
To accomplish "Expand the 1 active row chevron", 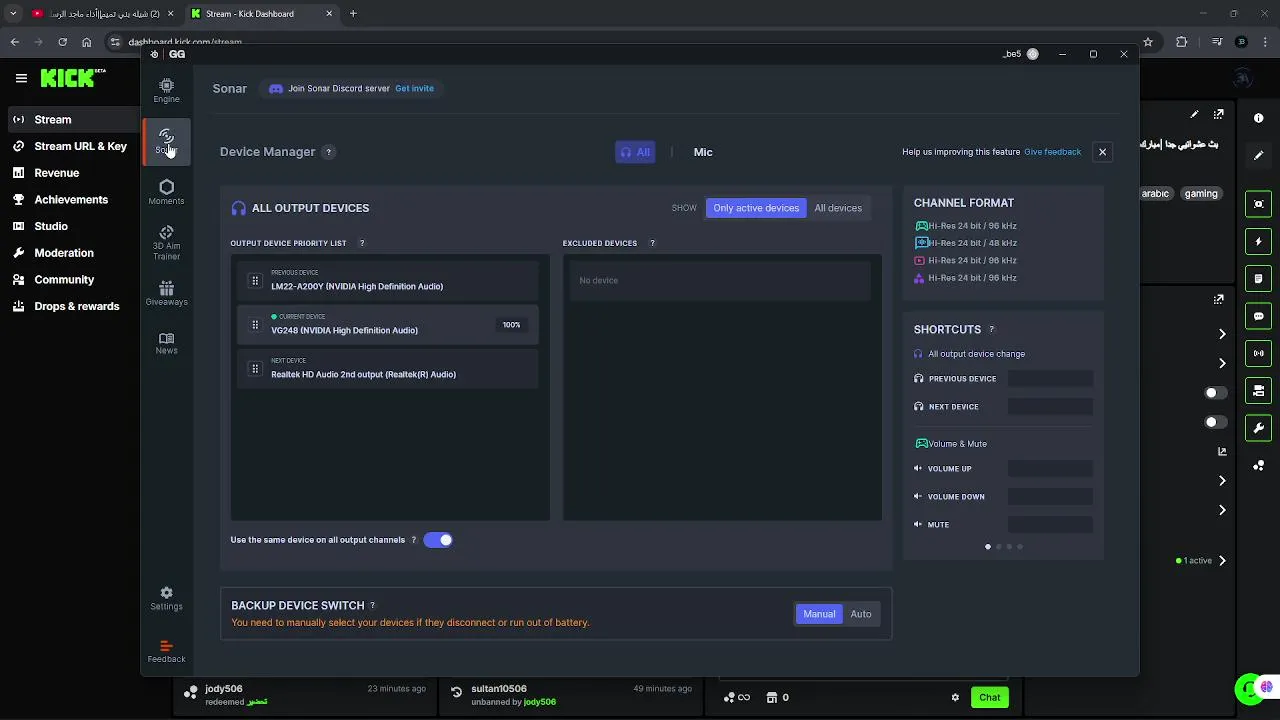I will 1222,561.
